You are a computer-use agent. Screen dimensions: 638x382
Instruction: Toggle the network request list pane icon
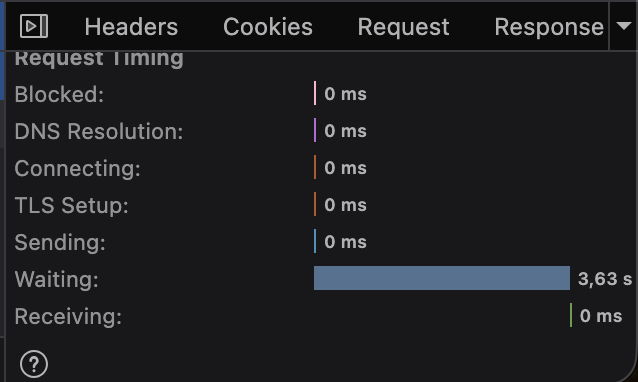click(34, 26)
